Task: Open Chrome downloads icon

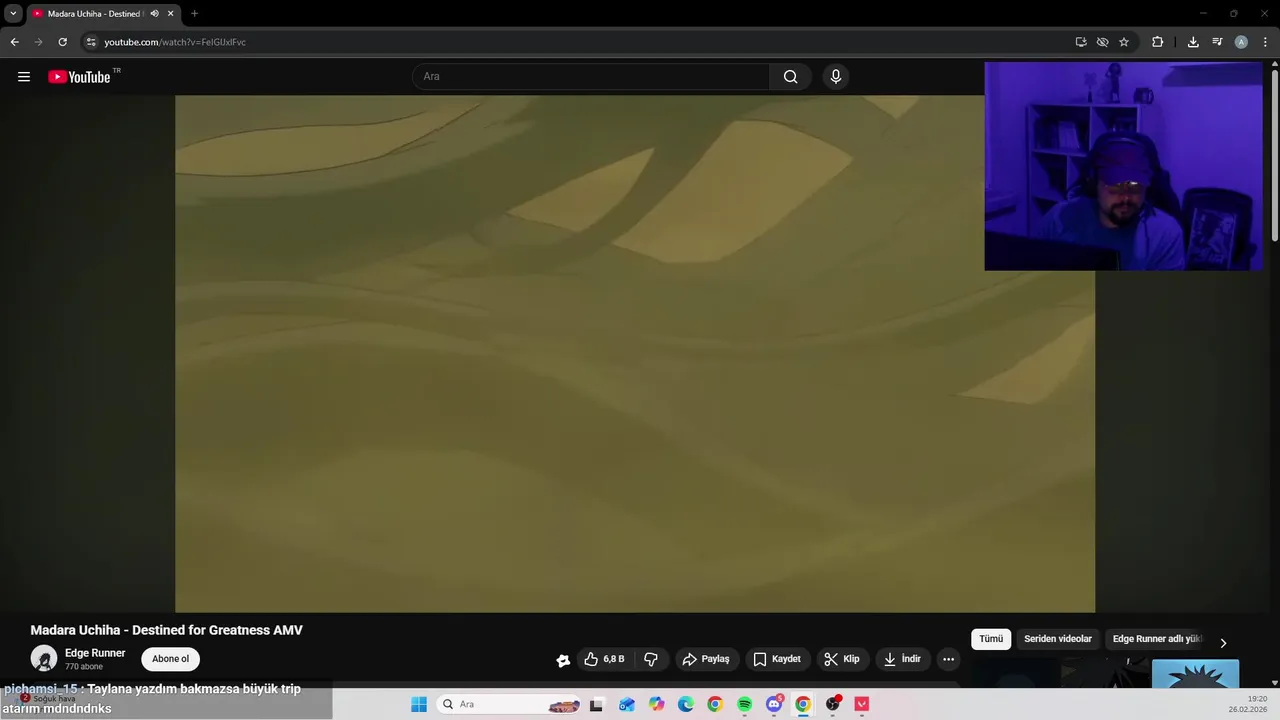Action: click(1193, 42)
